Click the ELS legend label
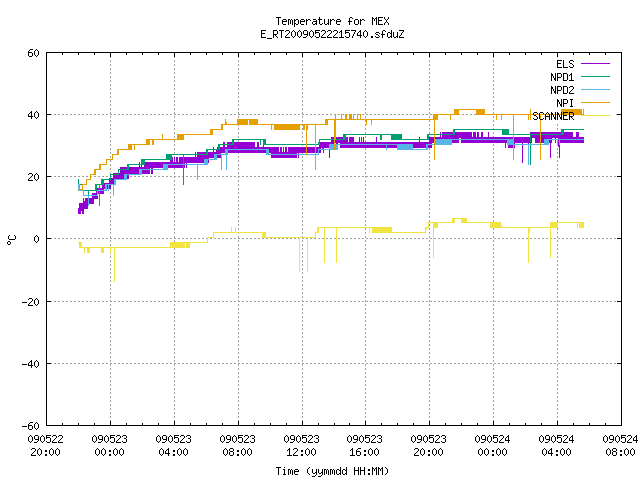The width and height of the screenshot is (640, 480). (565, 64)
